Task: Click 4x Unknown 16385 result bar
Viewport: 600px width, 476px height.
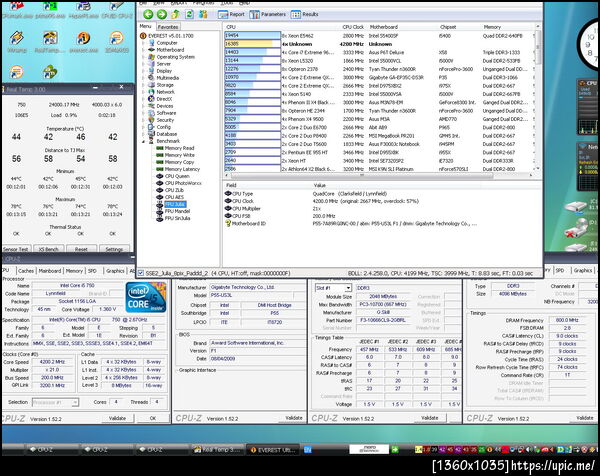Action: click(x=253, y=44)
